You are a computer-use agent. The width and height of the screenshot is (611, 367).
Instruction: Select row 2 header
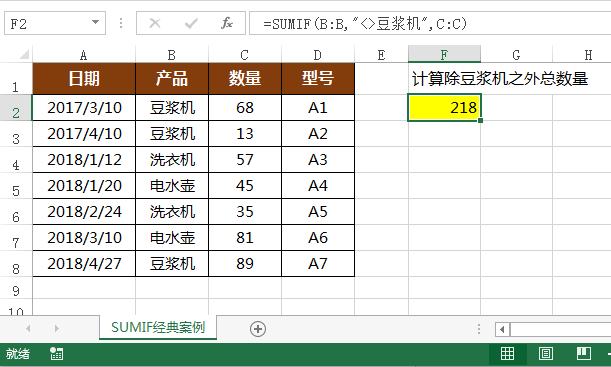click(x=16, y=108)
